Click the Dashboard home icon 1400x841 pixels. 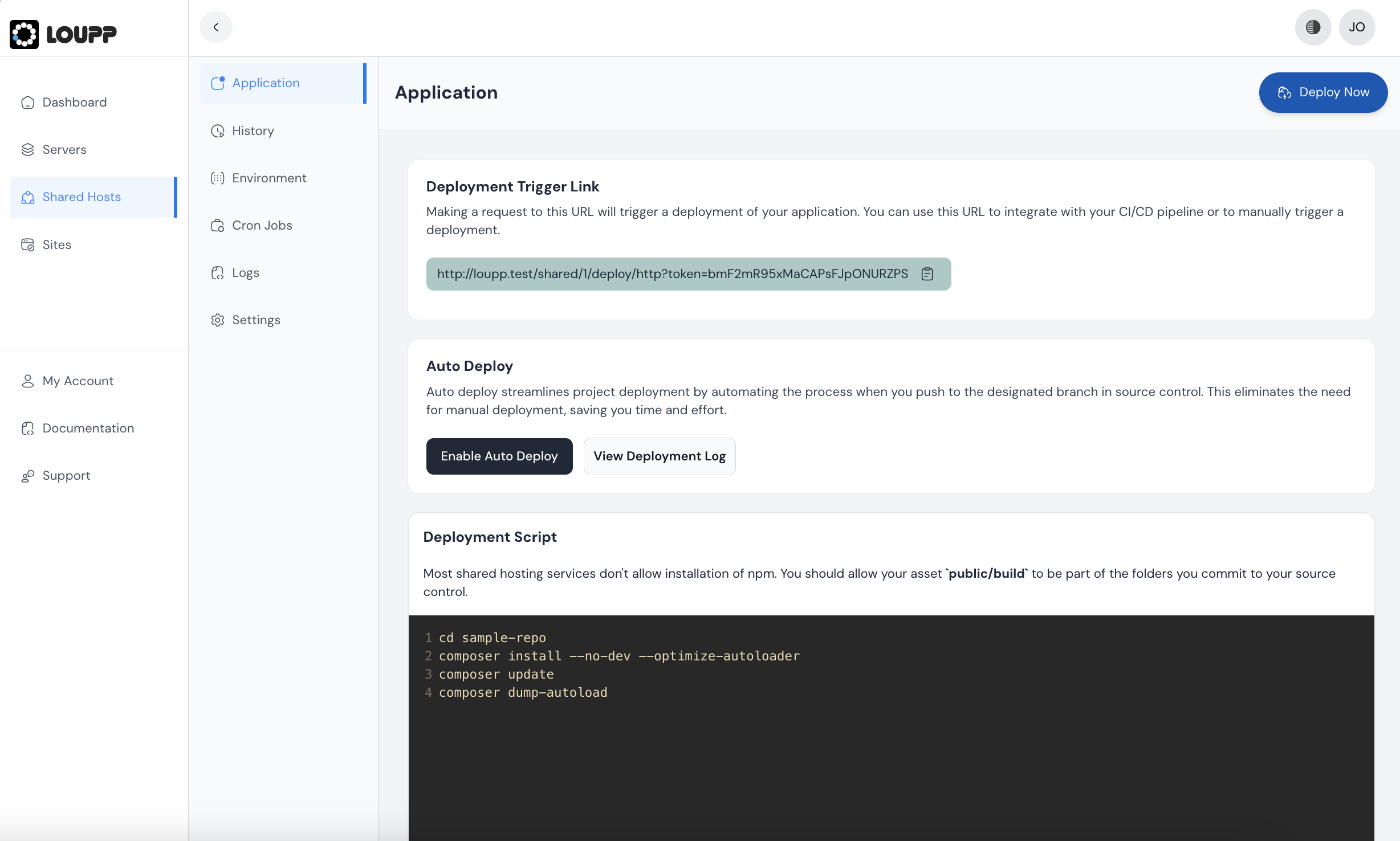click(x=27, y=103)
